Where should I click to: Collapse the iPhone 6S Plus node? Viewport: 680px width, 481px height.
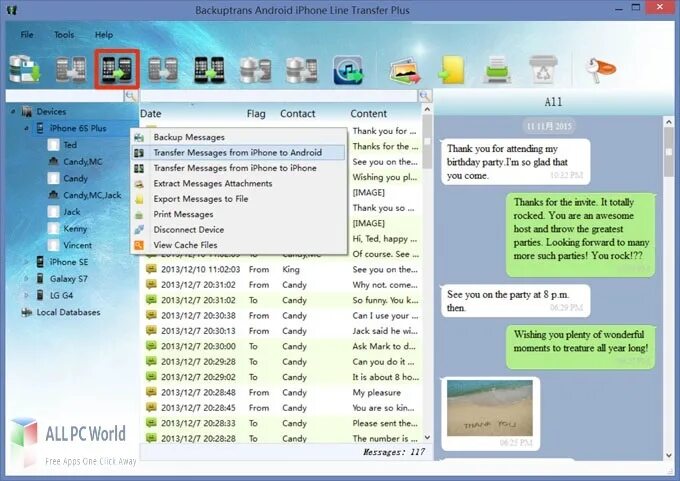(26, 128)
